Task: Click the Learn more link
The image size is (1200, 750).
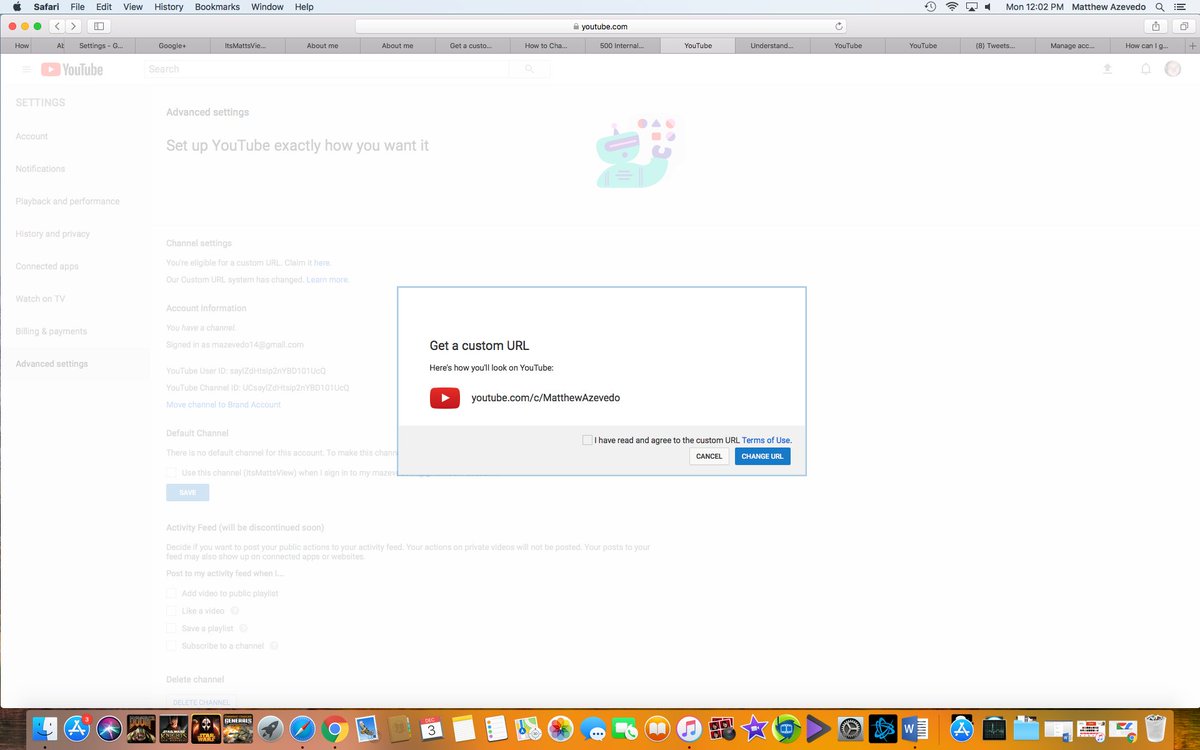Action: (327, 280)
